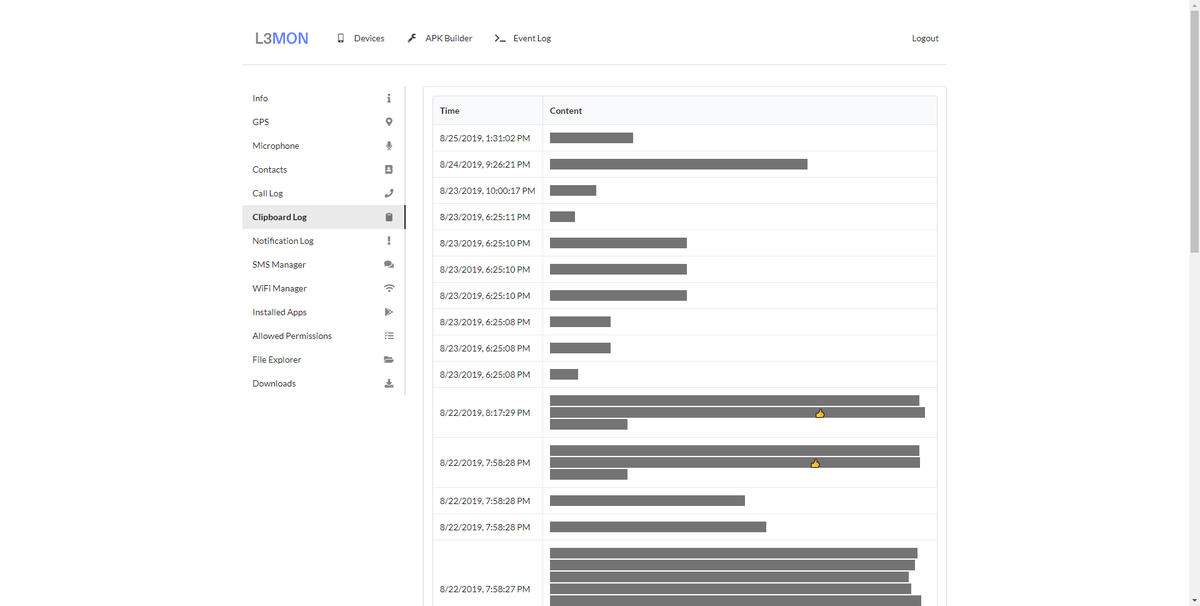The width and height of the screenshot is (1200, 606).
Task: Open the Event Log page
Action: (x=523, y=38)
